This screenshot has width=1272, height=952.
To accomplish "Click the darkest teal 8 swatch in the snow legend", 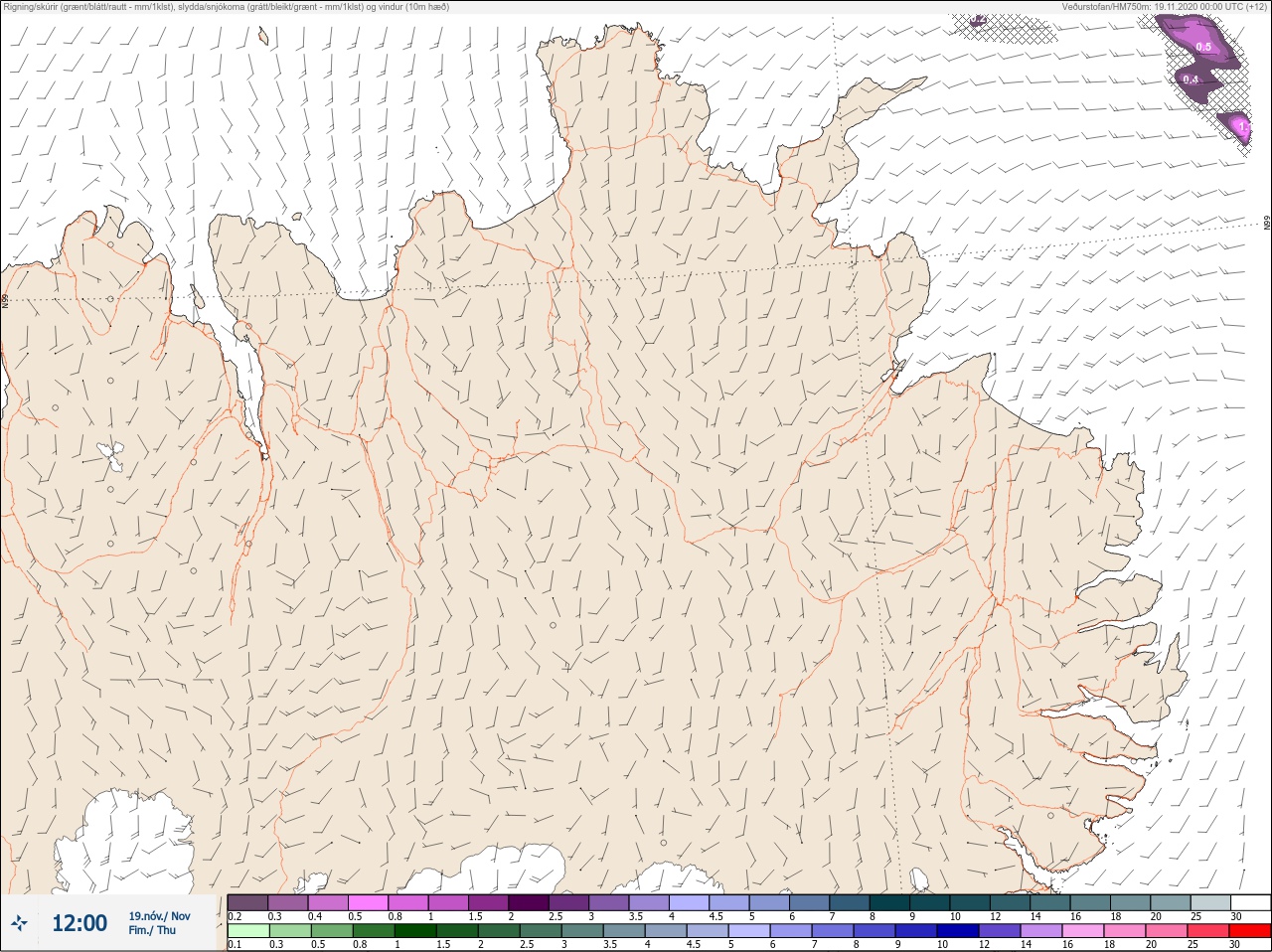I will 889,902.
